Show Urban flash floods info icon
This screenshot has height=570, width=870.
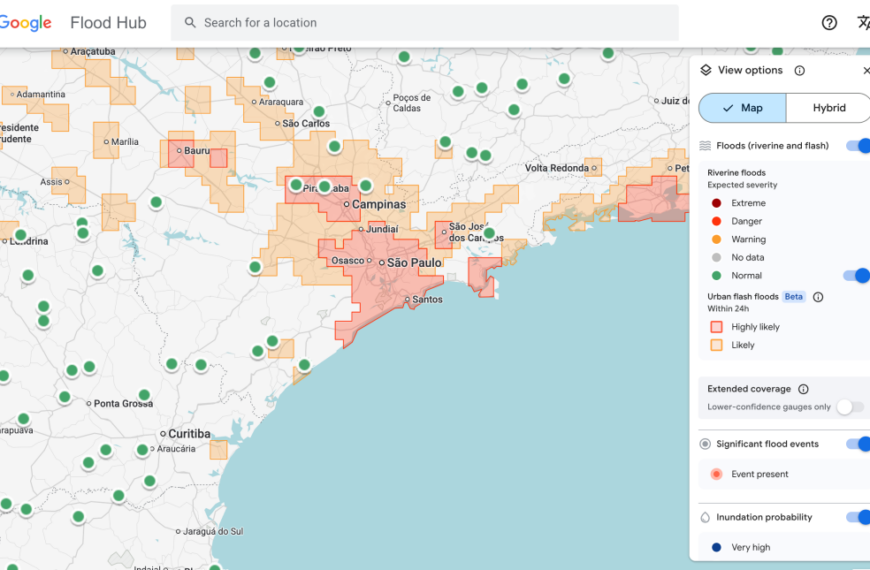[x=818, y=297]
